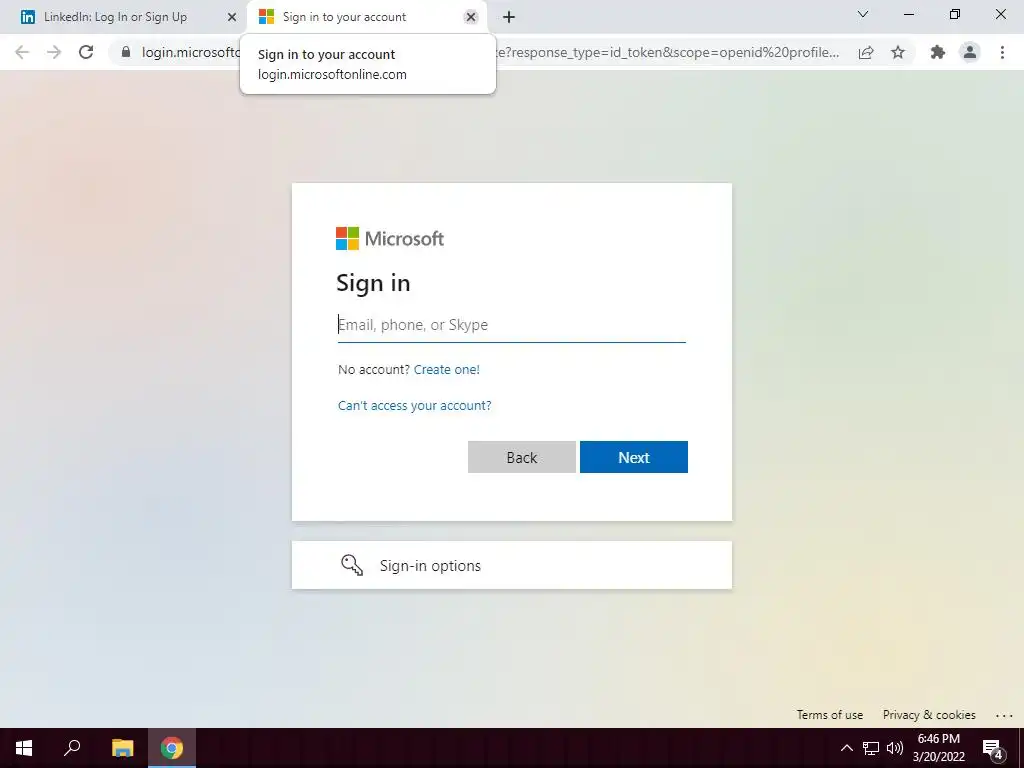Close the Sign in to your account tab
1024x768 pixels.
(471, 17)
